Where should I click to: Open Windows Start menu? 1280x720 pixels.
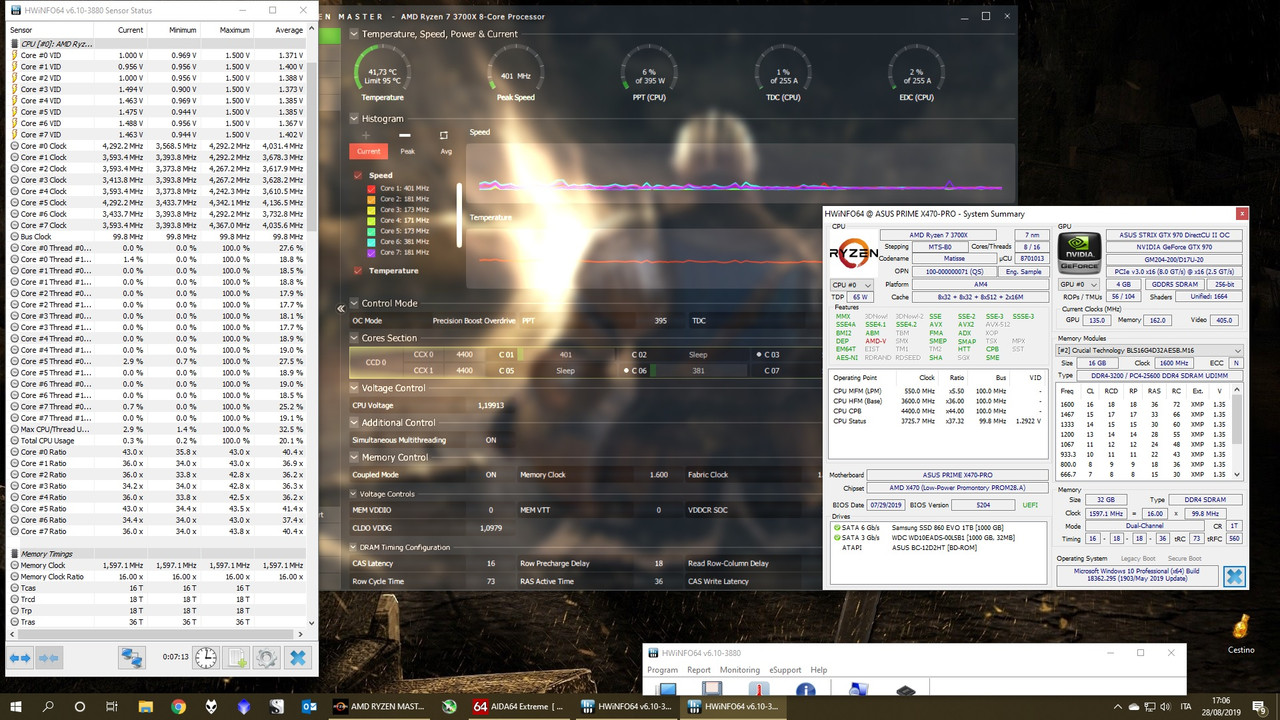coord(17,706)
